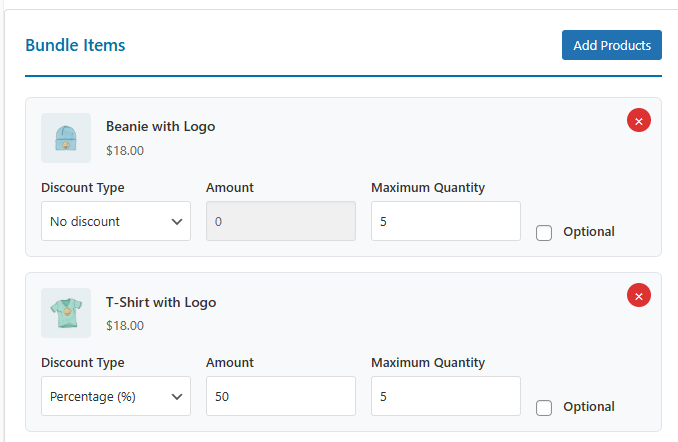Open the T-Shirt's Percentage (%) discount dropdown
The width and height of the screenshot is (678, 442).
(x=116, y=396)
